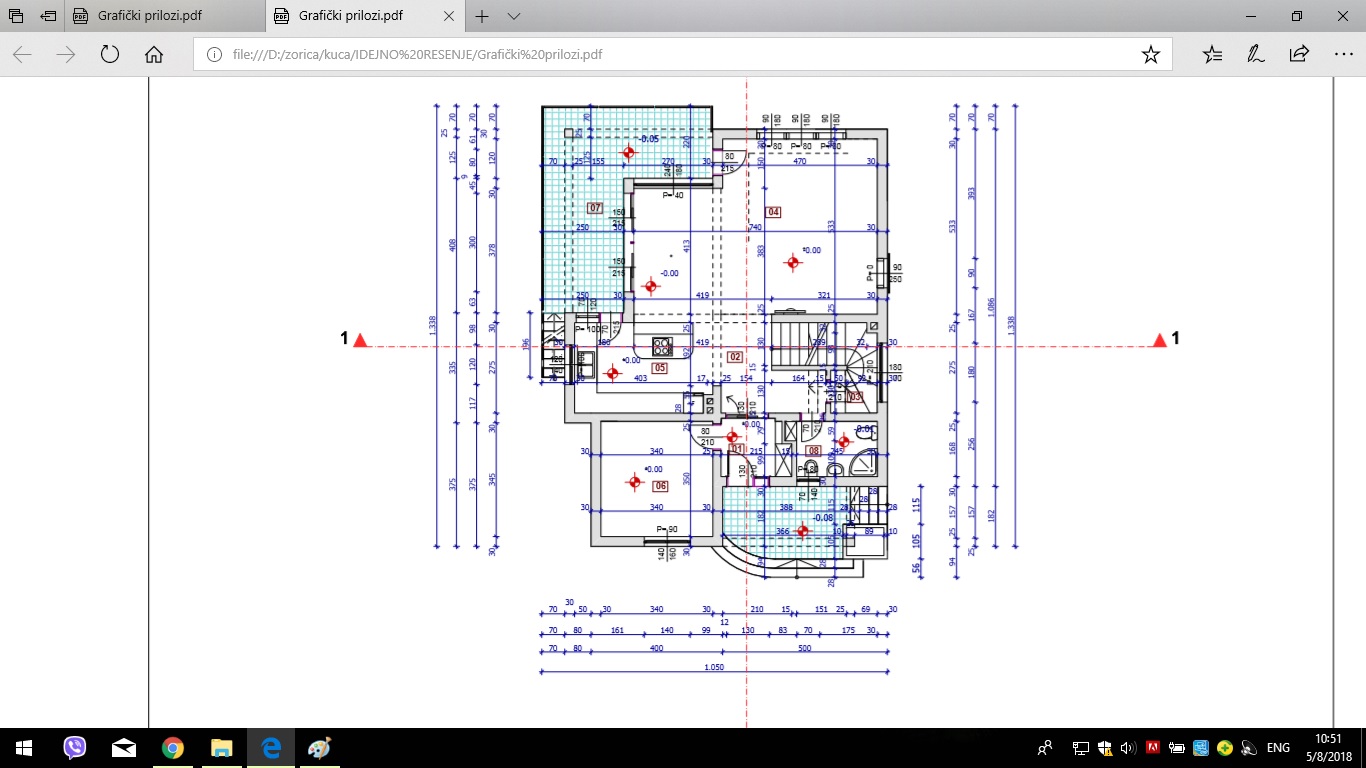Toggle the Windows Start menu
This screenshot has width=1366, height=768.
click(x=23, y=748)
